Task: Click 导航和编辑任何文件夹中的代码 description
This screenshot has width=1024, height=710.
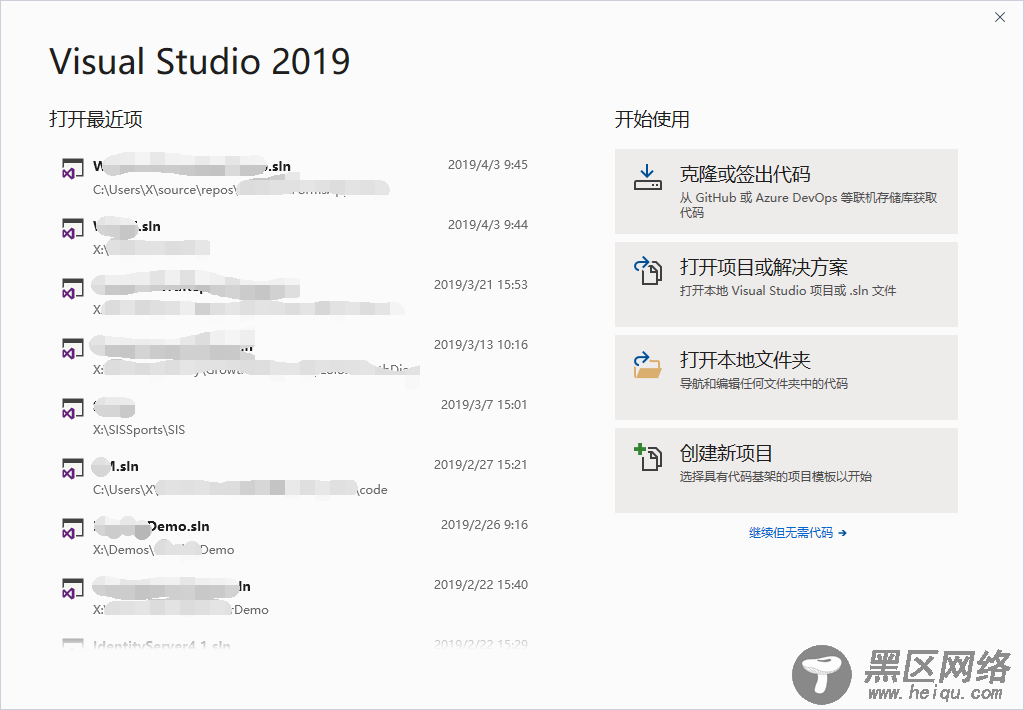Action: point(763,383)
